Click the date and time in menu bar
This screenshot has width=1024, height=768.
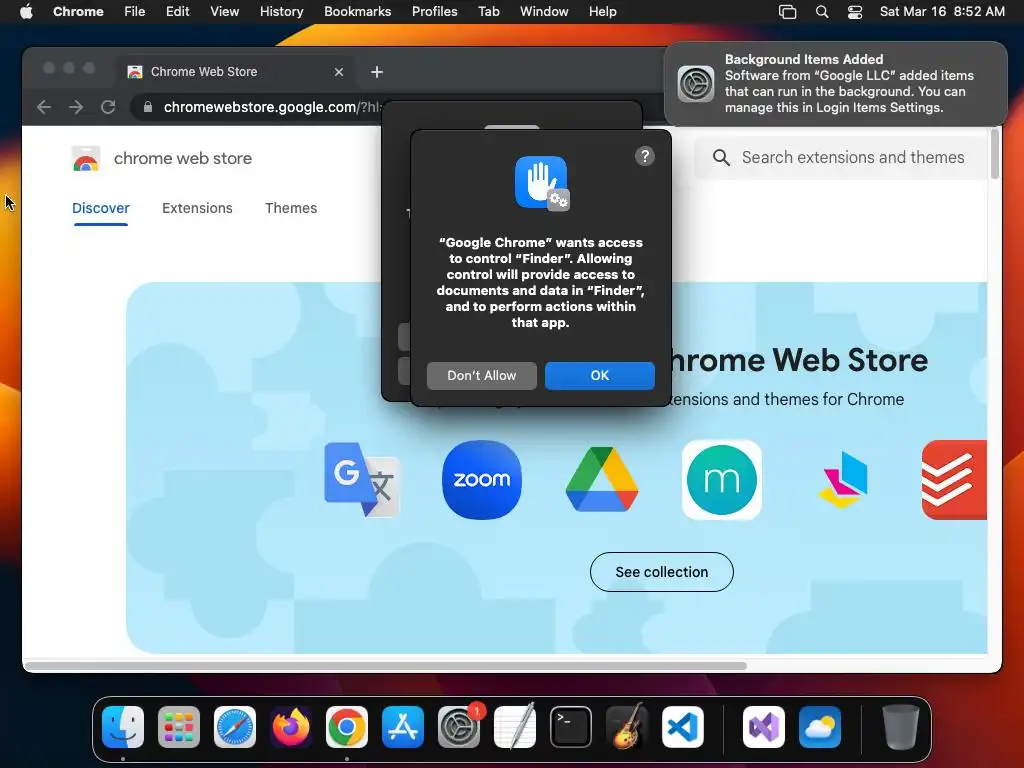click(x=942, y=11)
